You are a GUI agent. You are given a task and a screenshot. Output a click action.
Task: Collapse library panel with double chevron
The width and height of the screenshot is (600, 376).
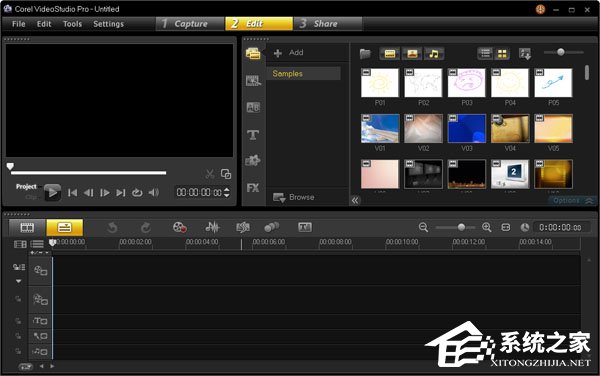(355, 200)
